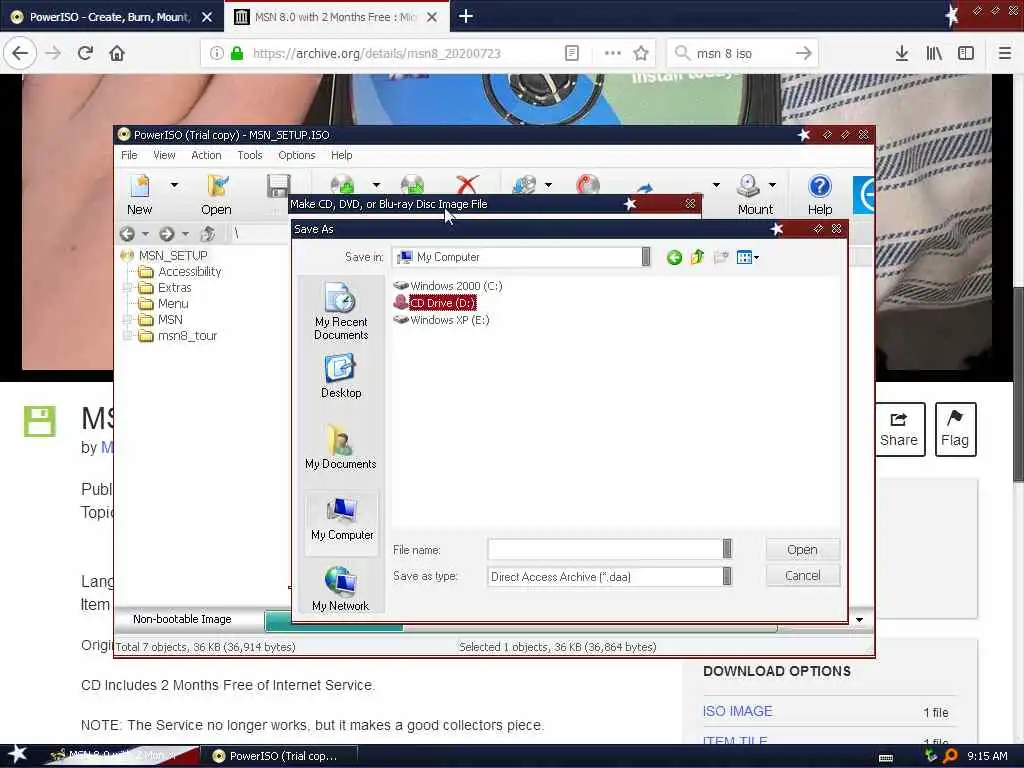This screenshot has height=768, width=1024.
Task: Go to My Network in places bar
Action: point(341,589)
